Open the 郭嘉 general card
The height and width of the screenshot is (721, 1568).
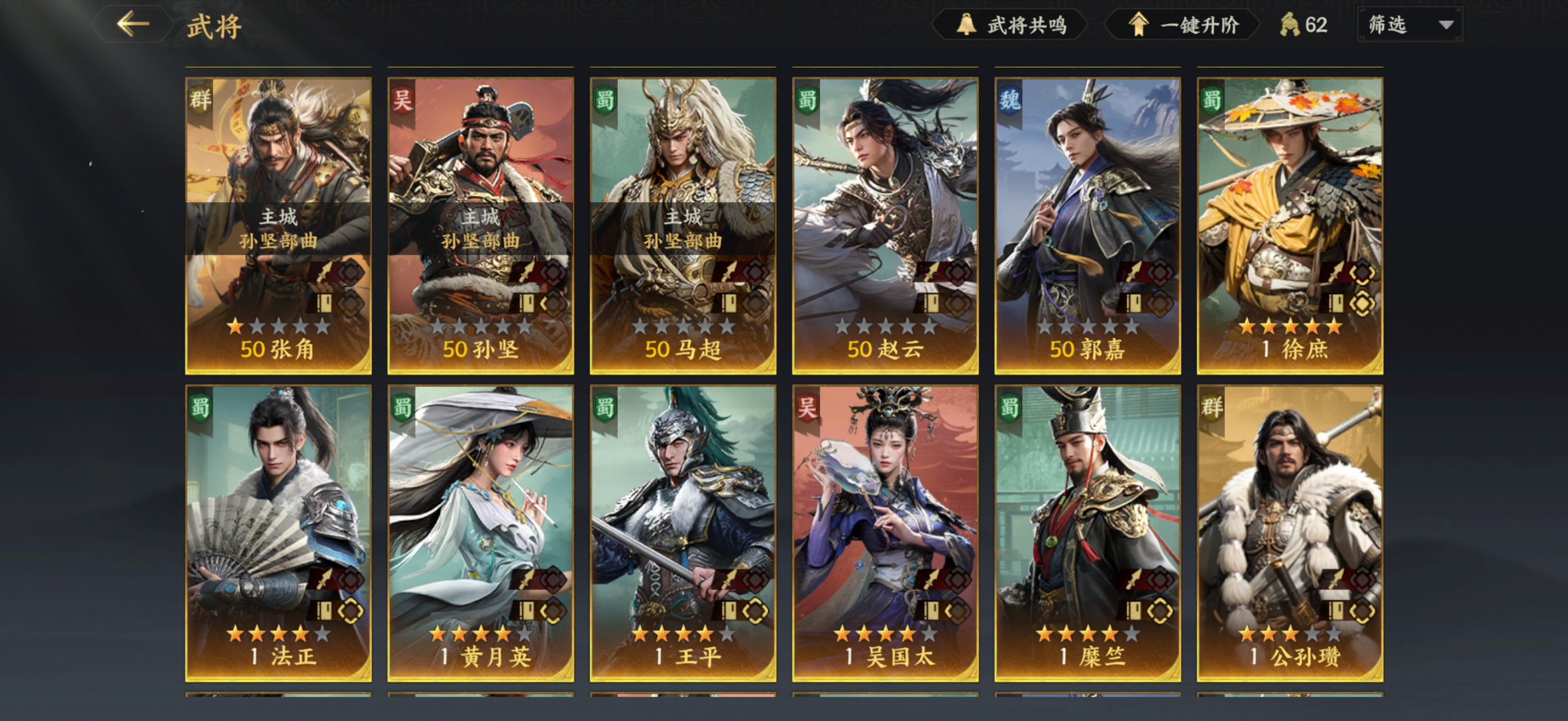tap(1087, 226)
